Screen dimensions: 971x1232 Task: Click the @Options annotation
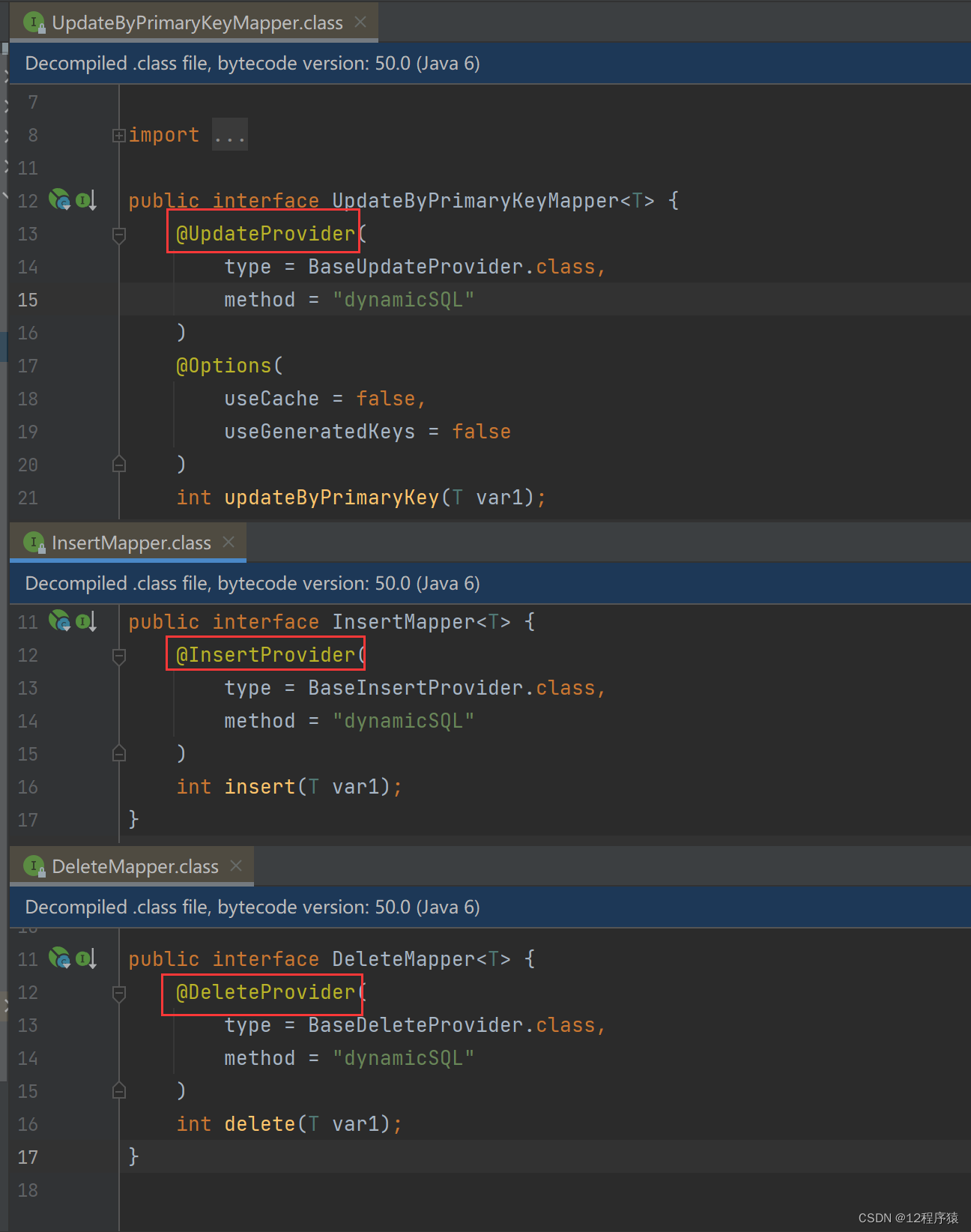pyautogui.click(x=223, y=366)
